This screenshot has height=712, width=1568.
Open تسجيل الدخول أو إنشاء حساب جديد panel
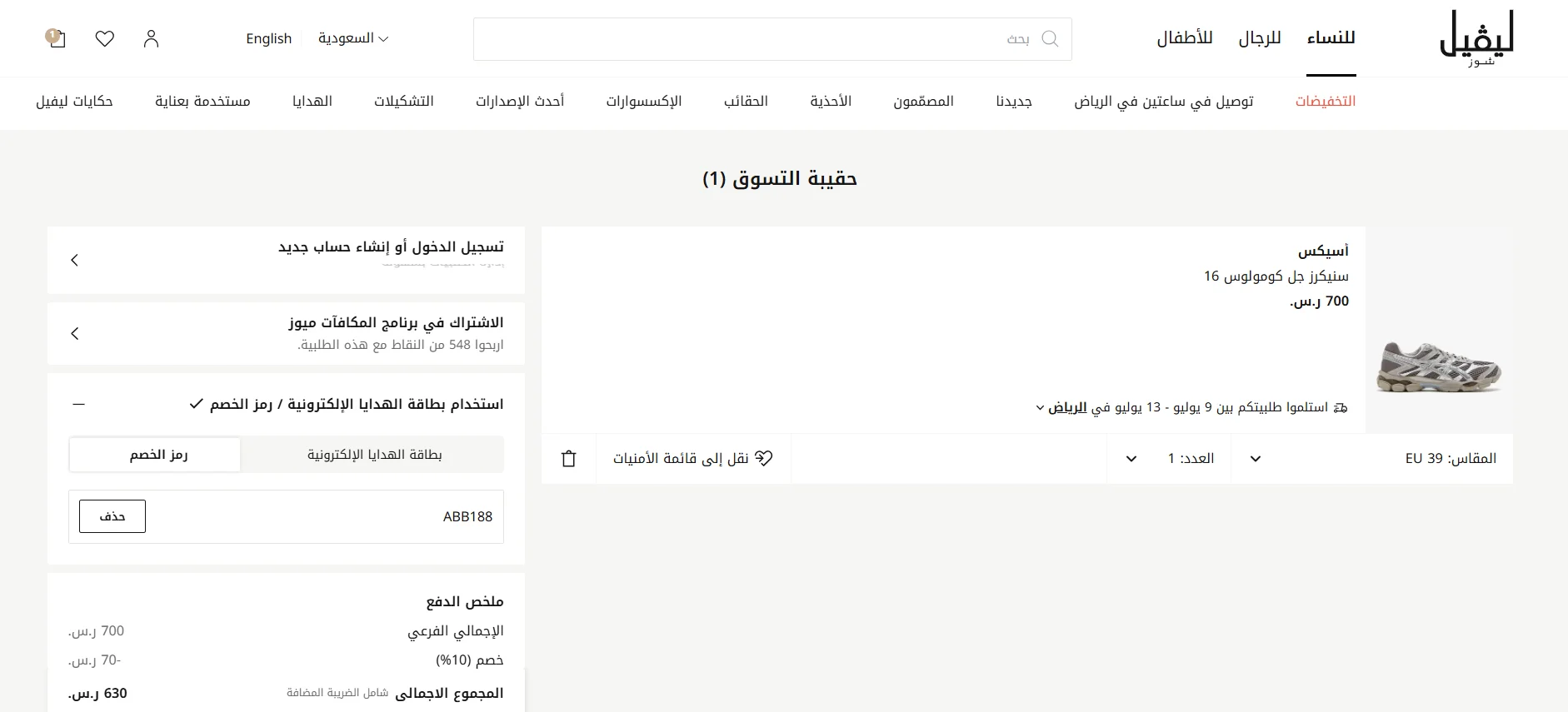pyautogui.click(x=286, y=260)
